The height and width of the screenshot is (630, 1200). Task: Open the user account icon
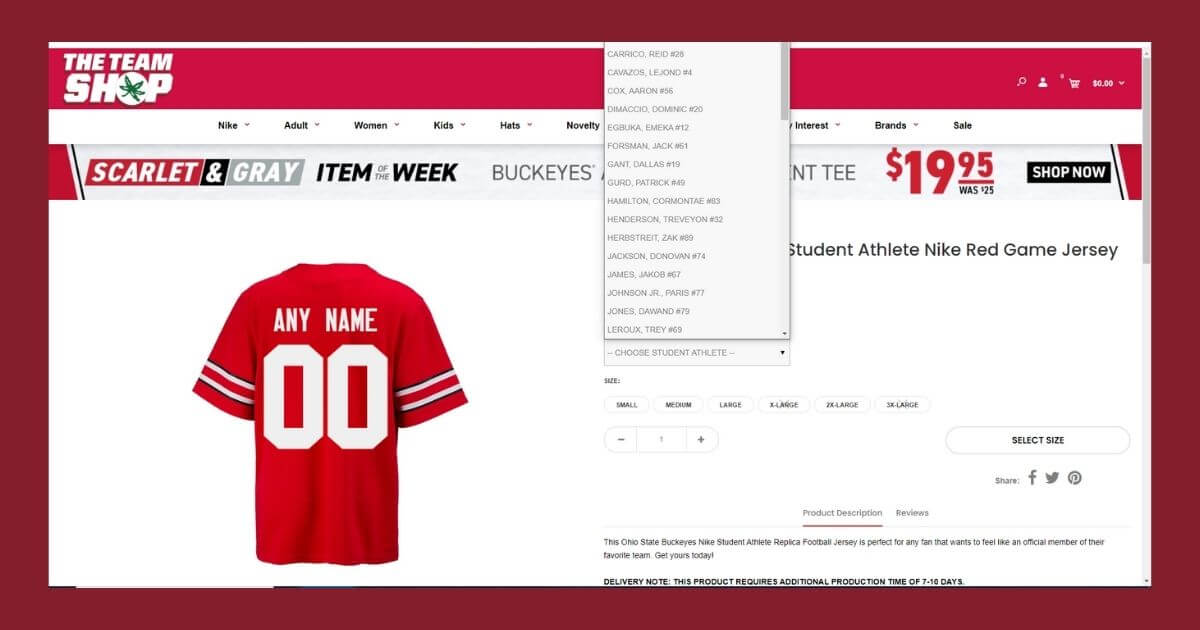[1043, 82]
